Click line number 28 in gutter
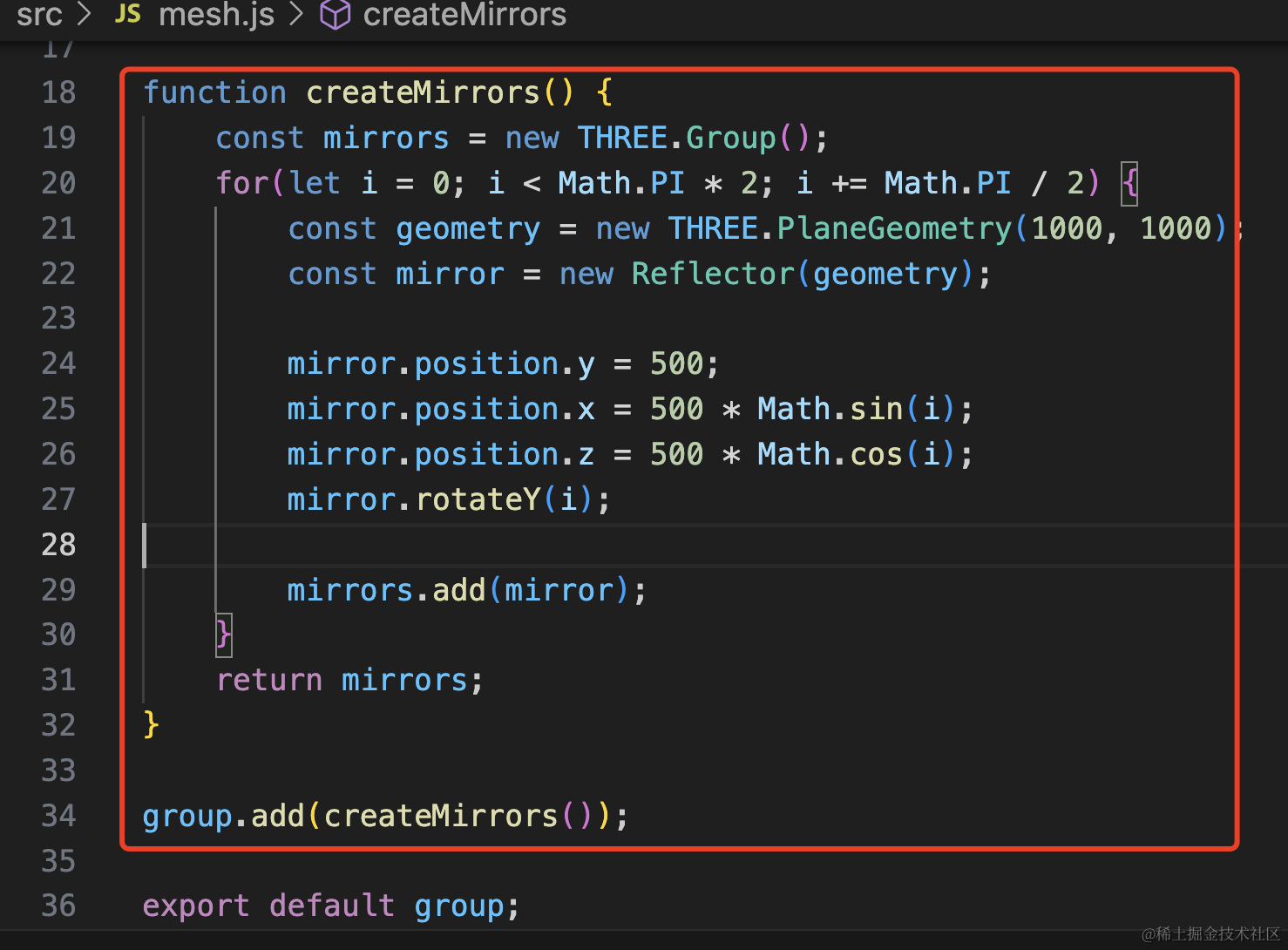The width and height of the screenshot is (1288, 950). (x=58, y=545)
